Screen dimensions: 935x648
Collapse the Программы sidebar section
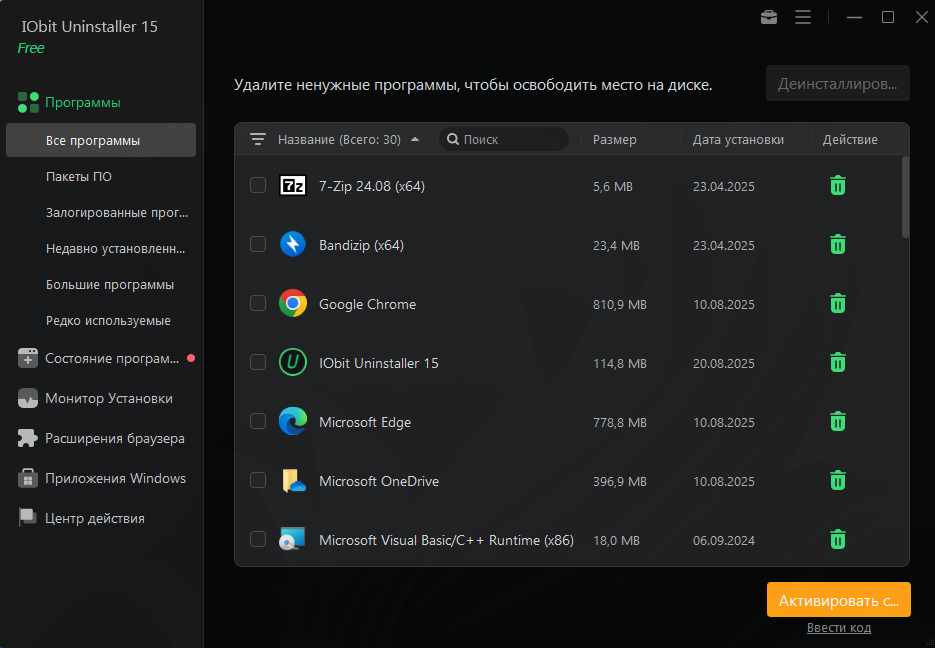(x=82, y=102)
